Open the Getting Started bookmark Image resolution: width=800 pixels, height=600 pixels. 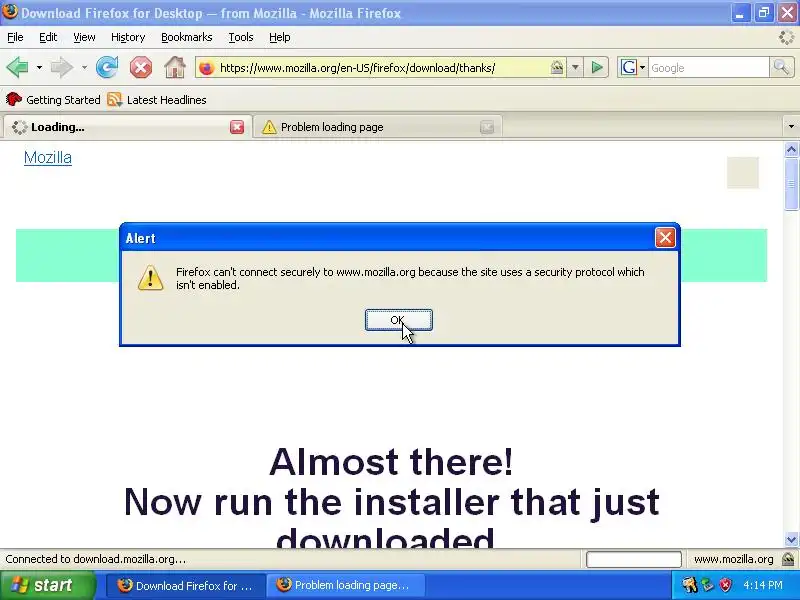(54, 99)
